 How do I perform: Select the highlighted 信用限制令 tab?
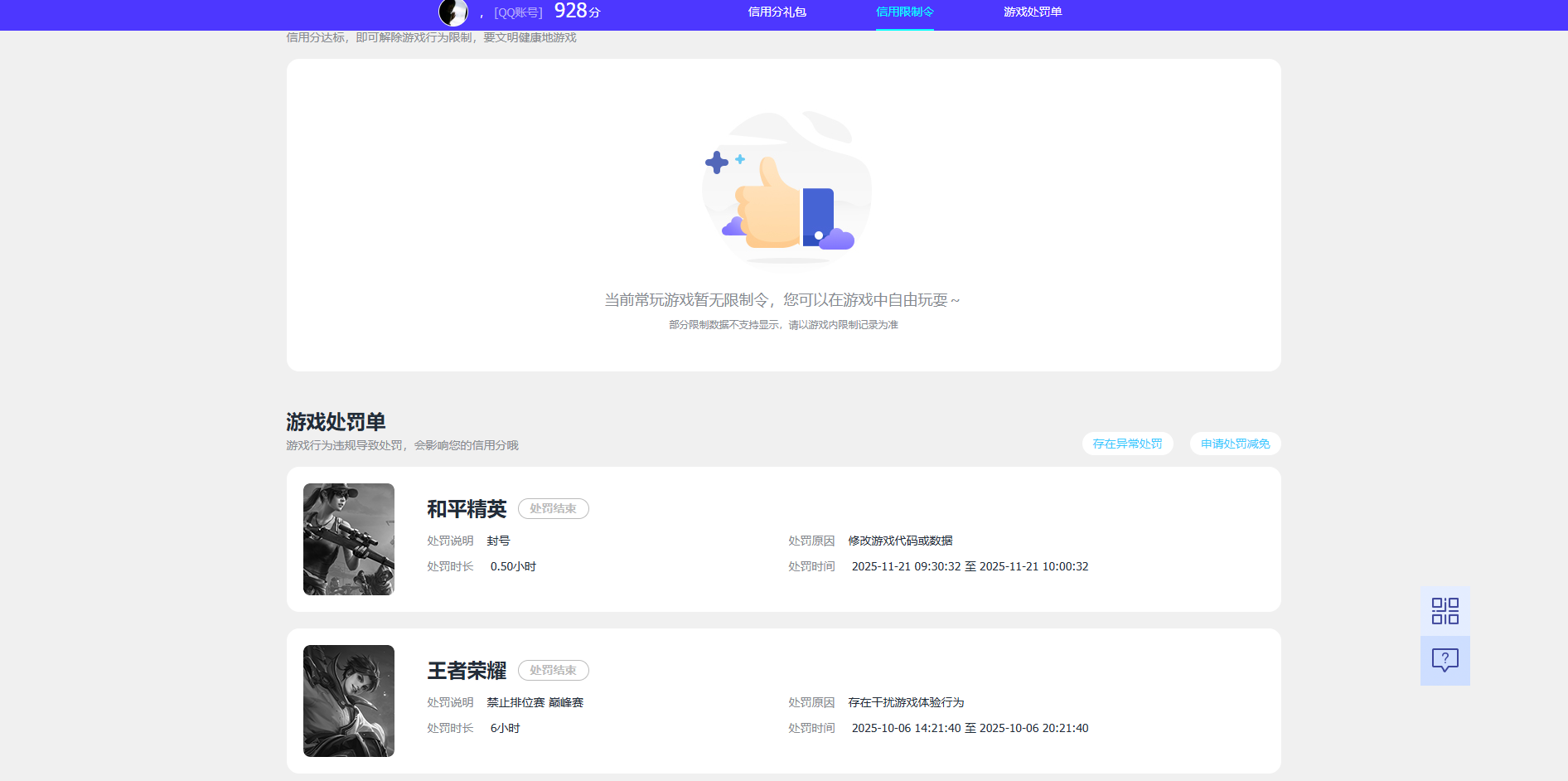point(904,12)
